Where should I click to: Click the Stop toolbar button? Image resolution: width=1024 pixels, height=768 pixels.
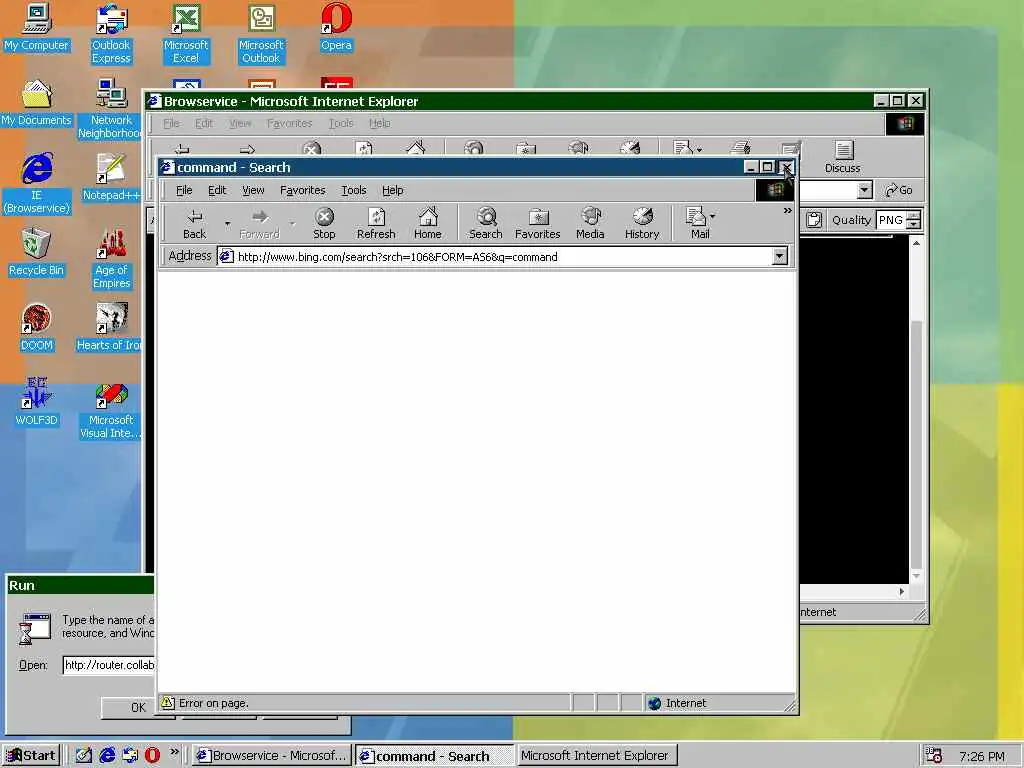324,223
